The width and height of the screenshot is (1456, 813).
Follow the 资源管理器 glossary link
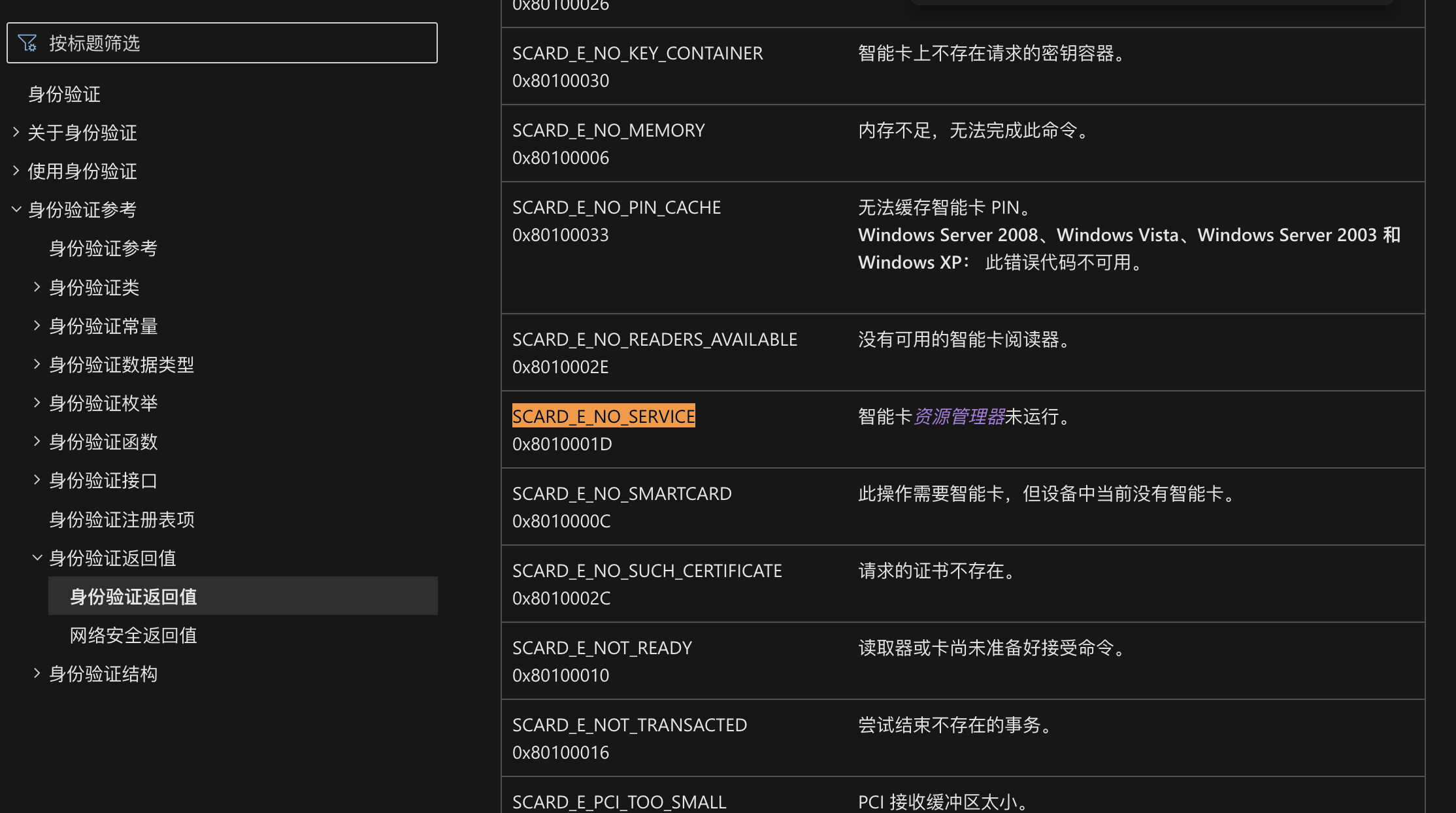(x=959, y=416)
